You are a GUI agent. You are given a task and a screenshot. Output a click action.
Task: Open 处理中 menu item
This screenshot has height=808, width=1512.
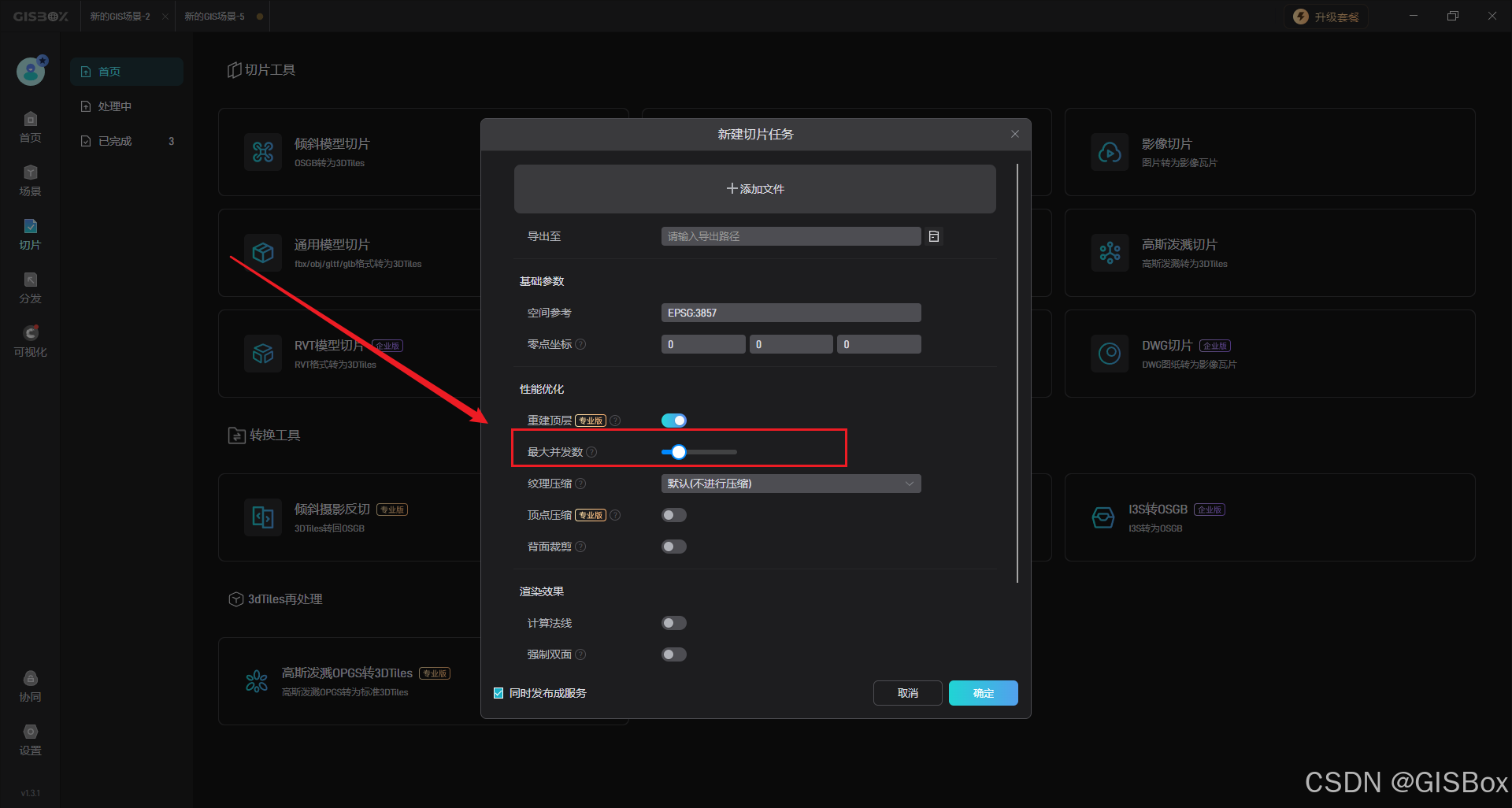pos(127,106)
